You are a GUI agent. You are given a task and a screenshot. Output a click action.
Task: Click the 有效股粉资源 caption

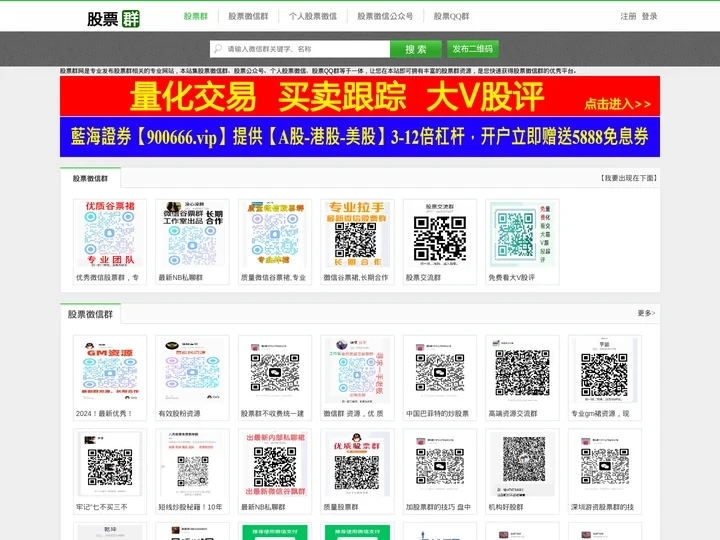[x=180, y=414]
